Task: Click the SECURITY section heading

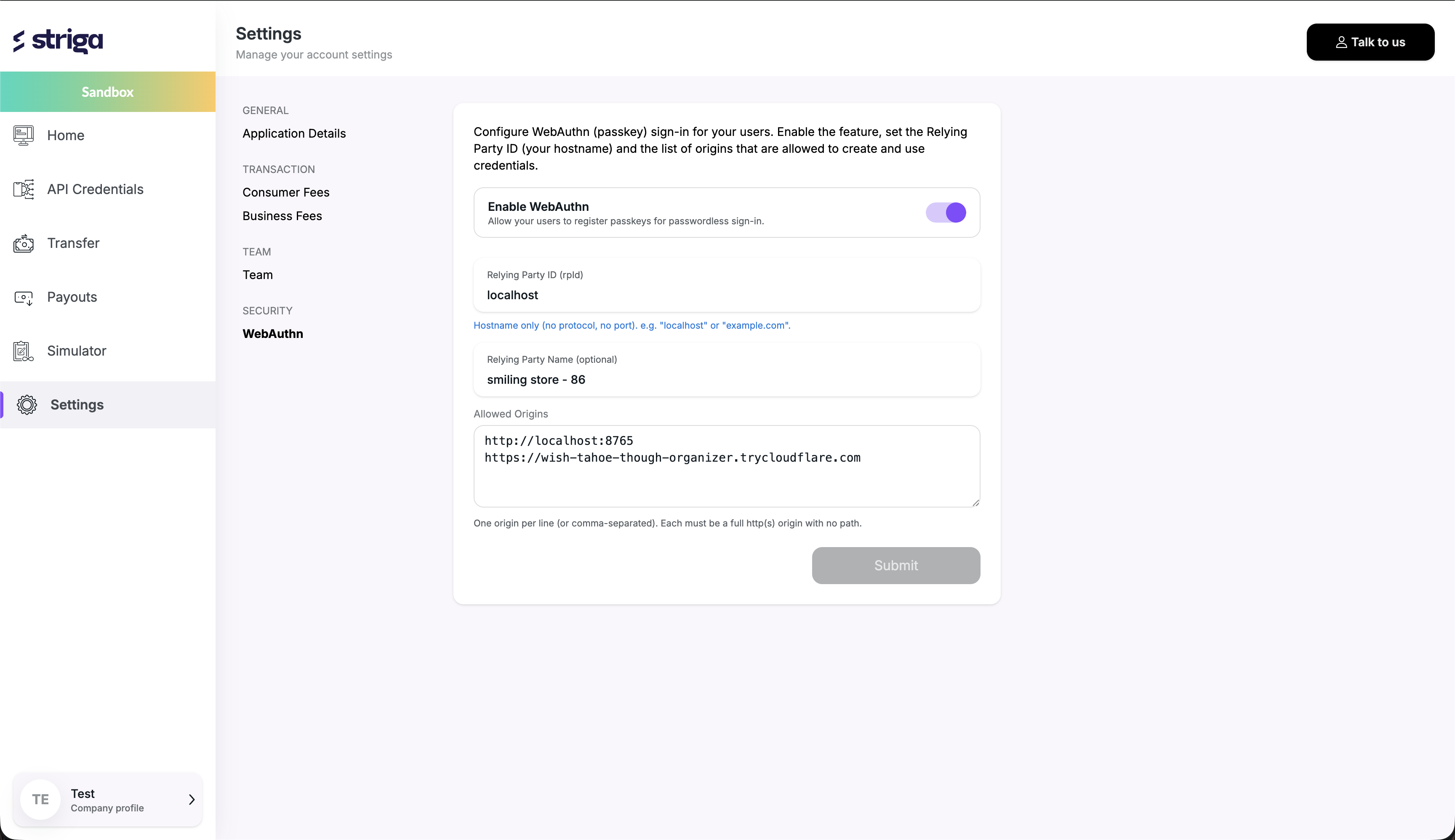Action: pyautogui.click(x=267, y=311)
